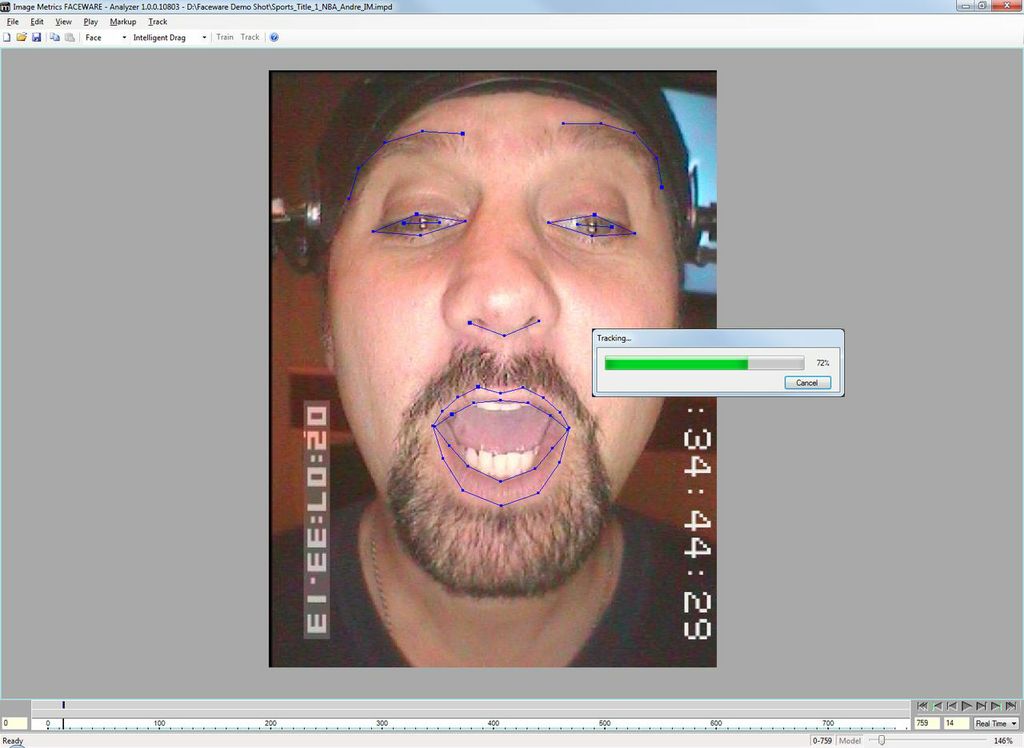Step back one frame
The width and height of the screenshot is (1024, 748).
(951, 705)
